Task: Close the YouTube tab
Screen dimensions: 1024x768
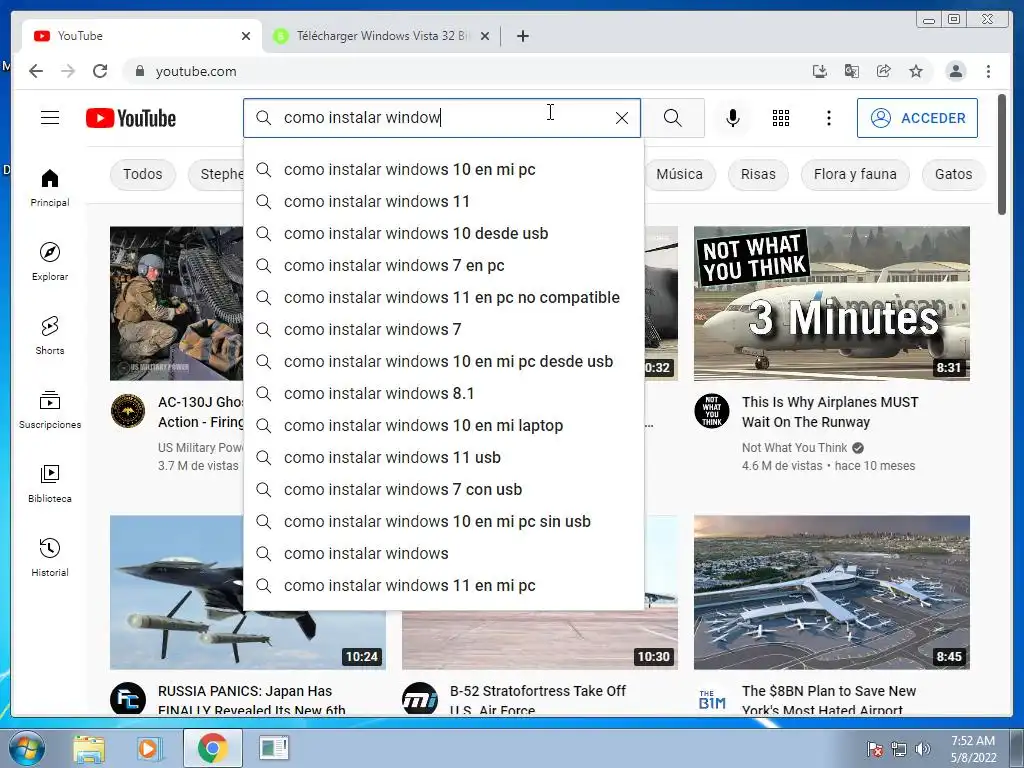Action: tap(246, 36)
